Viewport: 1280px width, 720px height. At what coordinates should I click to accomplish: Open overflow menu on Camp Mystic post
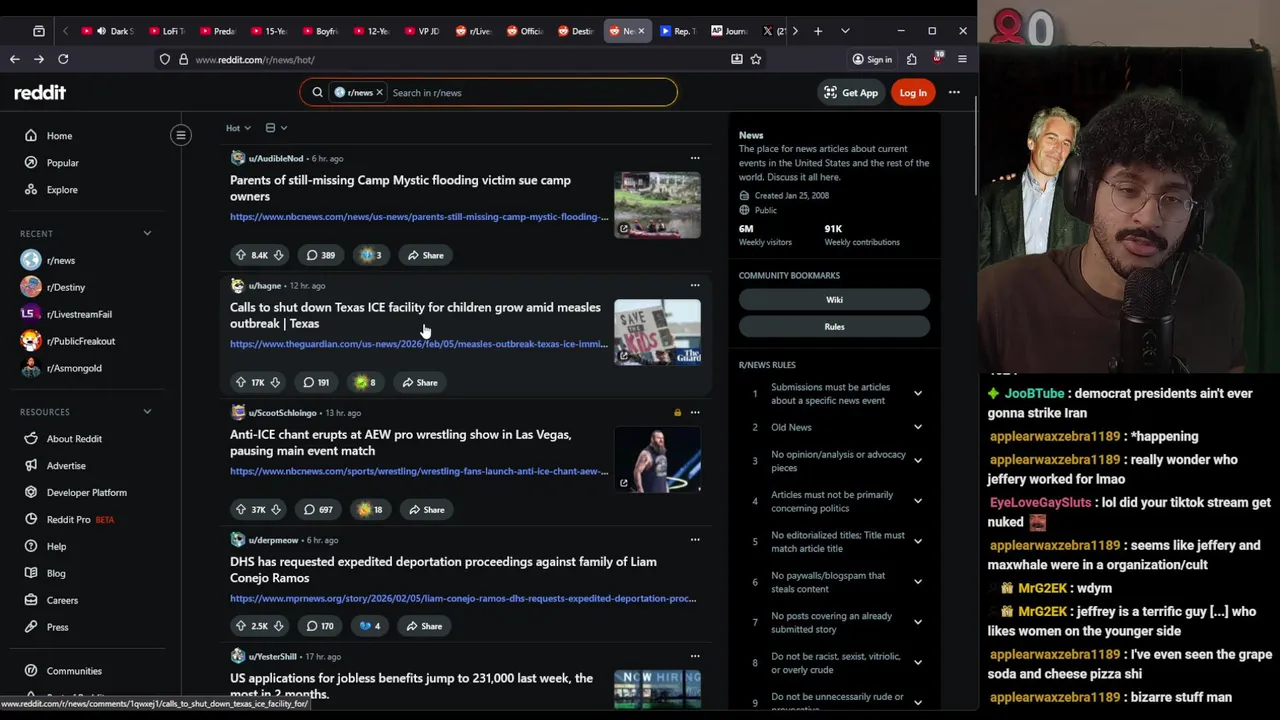click(695, 158)
